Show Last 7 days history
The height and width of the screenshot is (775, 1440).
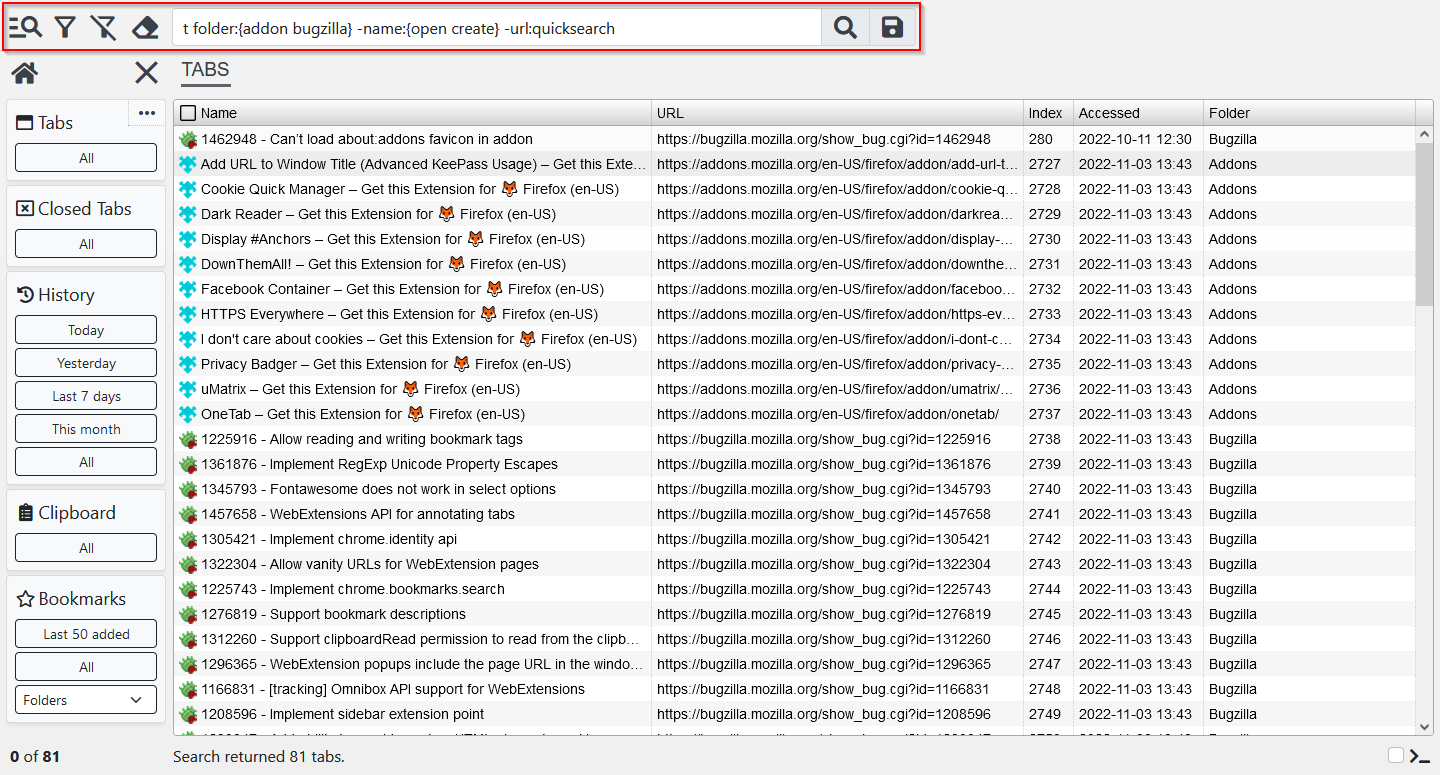click(86, 396)
